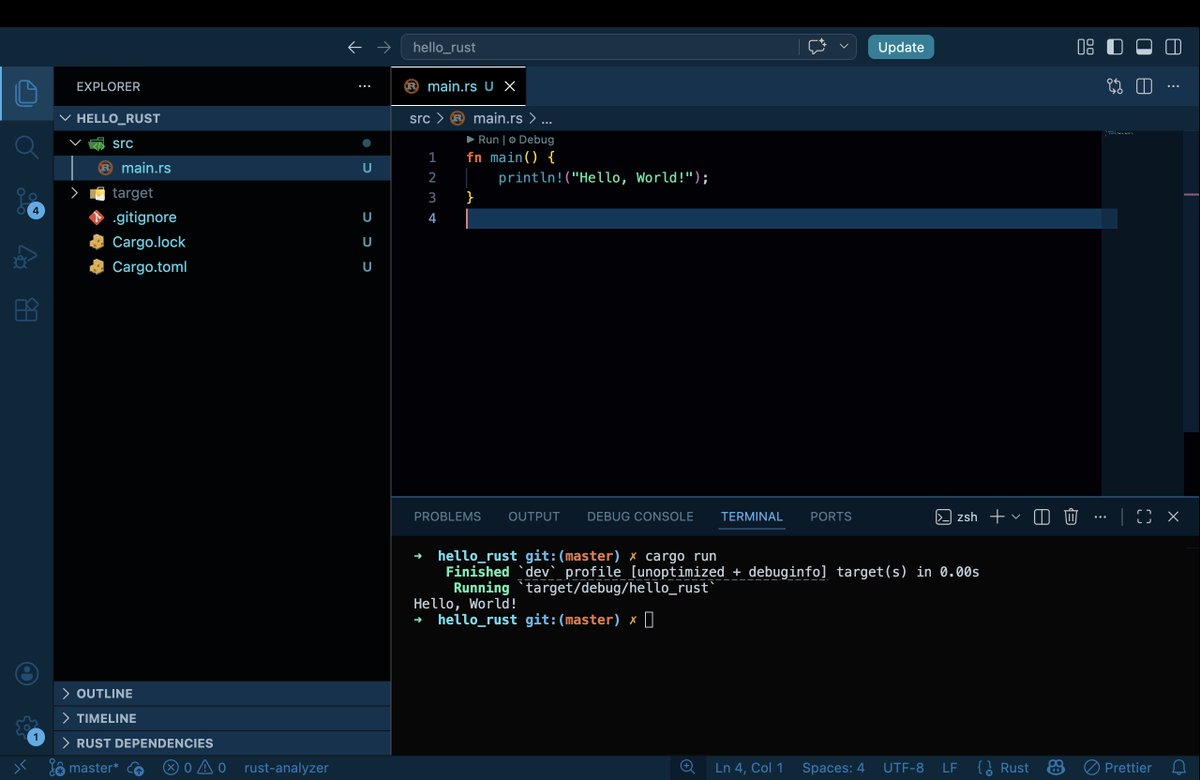Open terminal panel more actions ellipsis
The image size is (1200, 780).
(x=1101, y=517)
